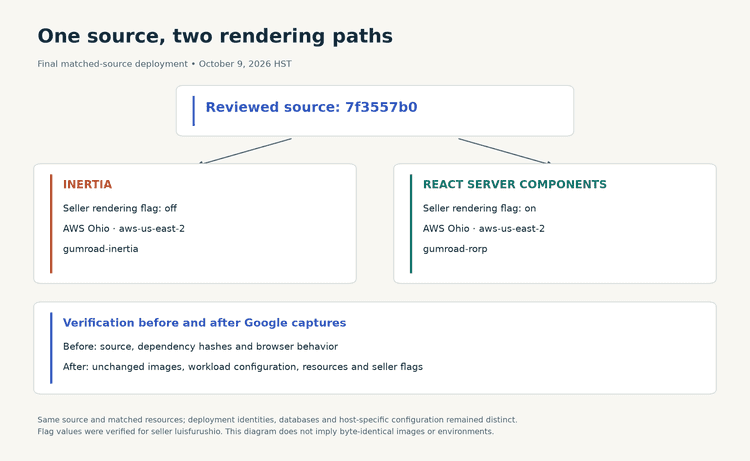
Task: Click the subtitle "Final matched-source deployment • October 9, 2026 HST"
Action: point(165,64)
